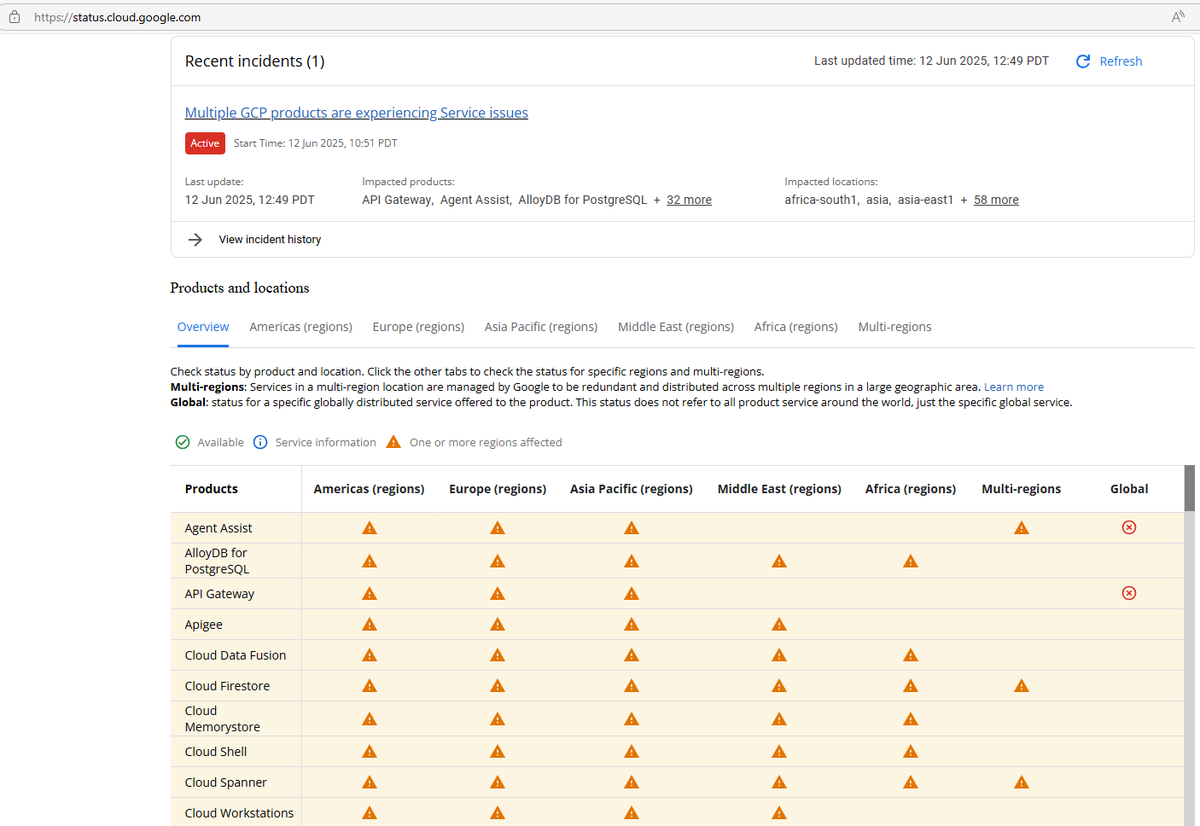Click the blue Service information legend icon
1200x826 pixels.
point(260,442)
